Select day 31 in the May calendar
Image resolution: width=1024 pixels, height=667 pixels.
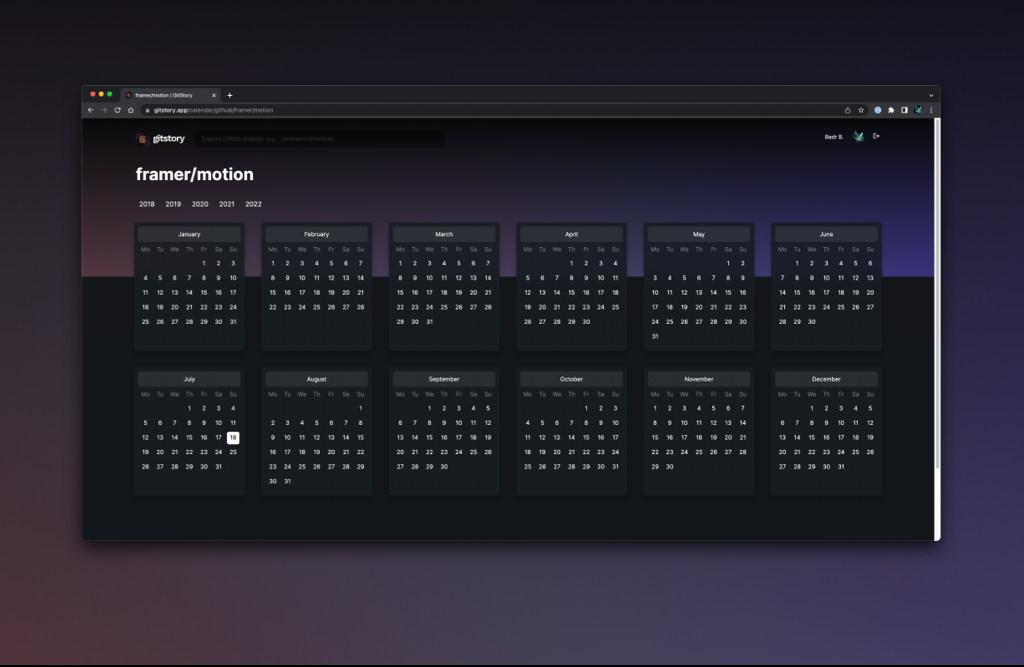point(655,336)
